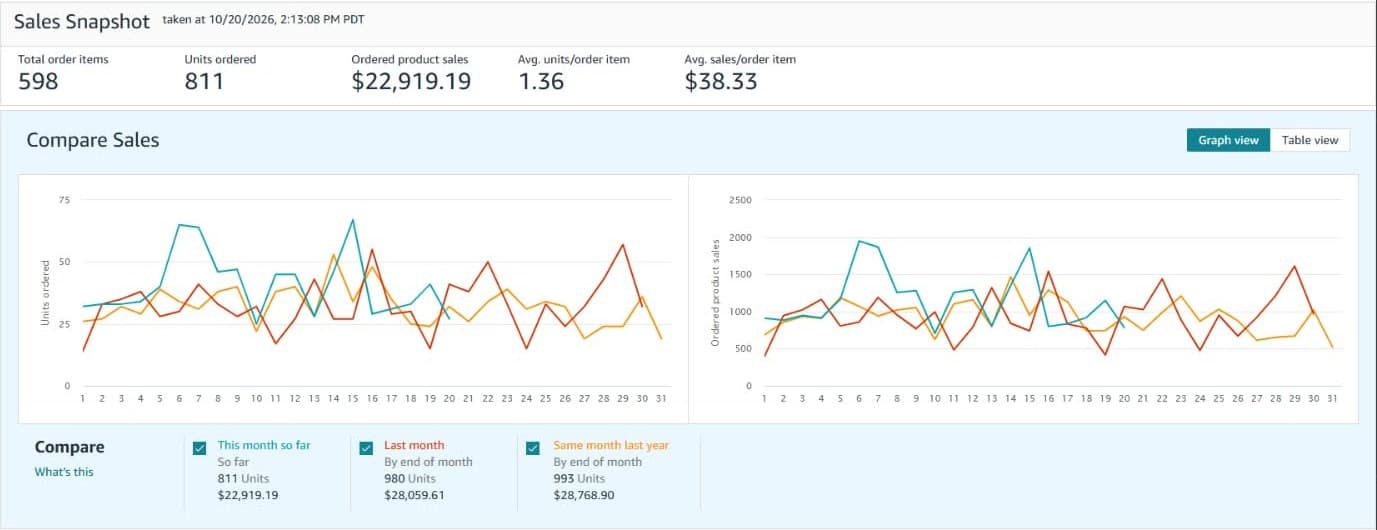Click the Sales Snapshot heading
This screenshot has height=530, width=1377.
point(82,21)
